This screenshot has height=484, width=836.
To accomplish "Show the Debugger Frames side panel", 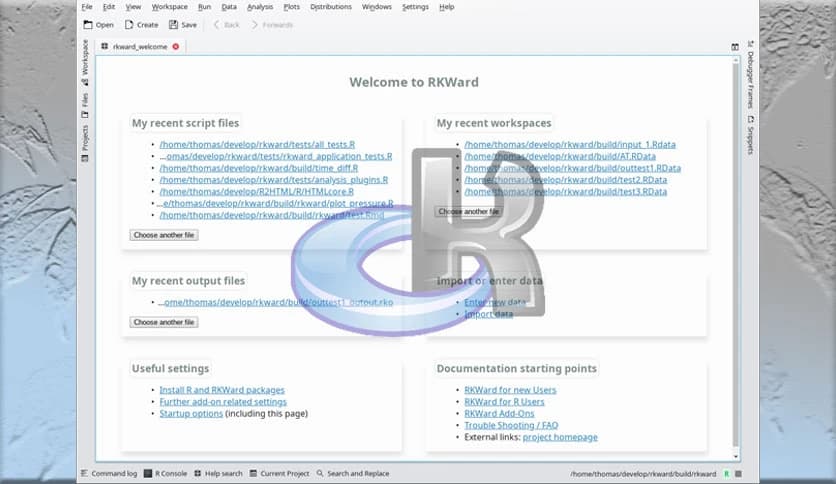I will [x=750, y=74].
